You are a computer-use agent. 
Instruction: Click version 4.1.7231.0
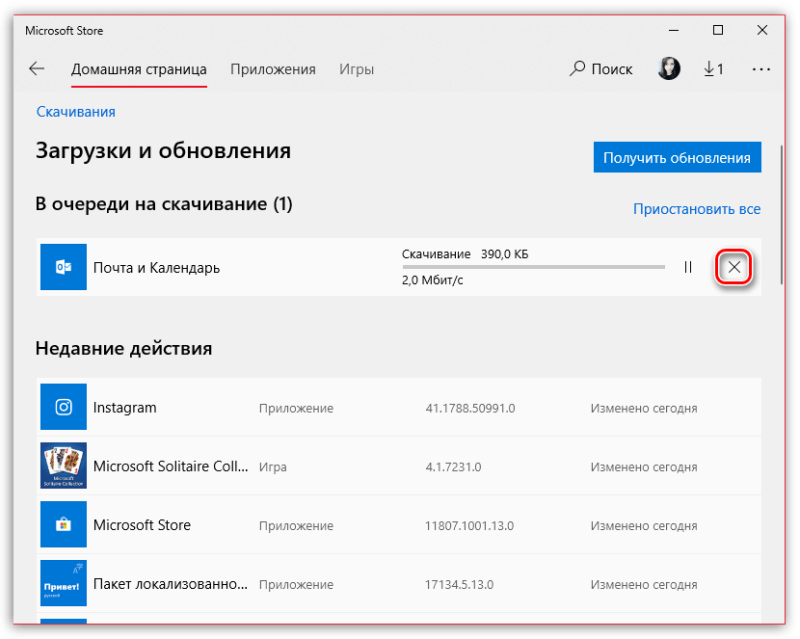(453, 467)
